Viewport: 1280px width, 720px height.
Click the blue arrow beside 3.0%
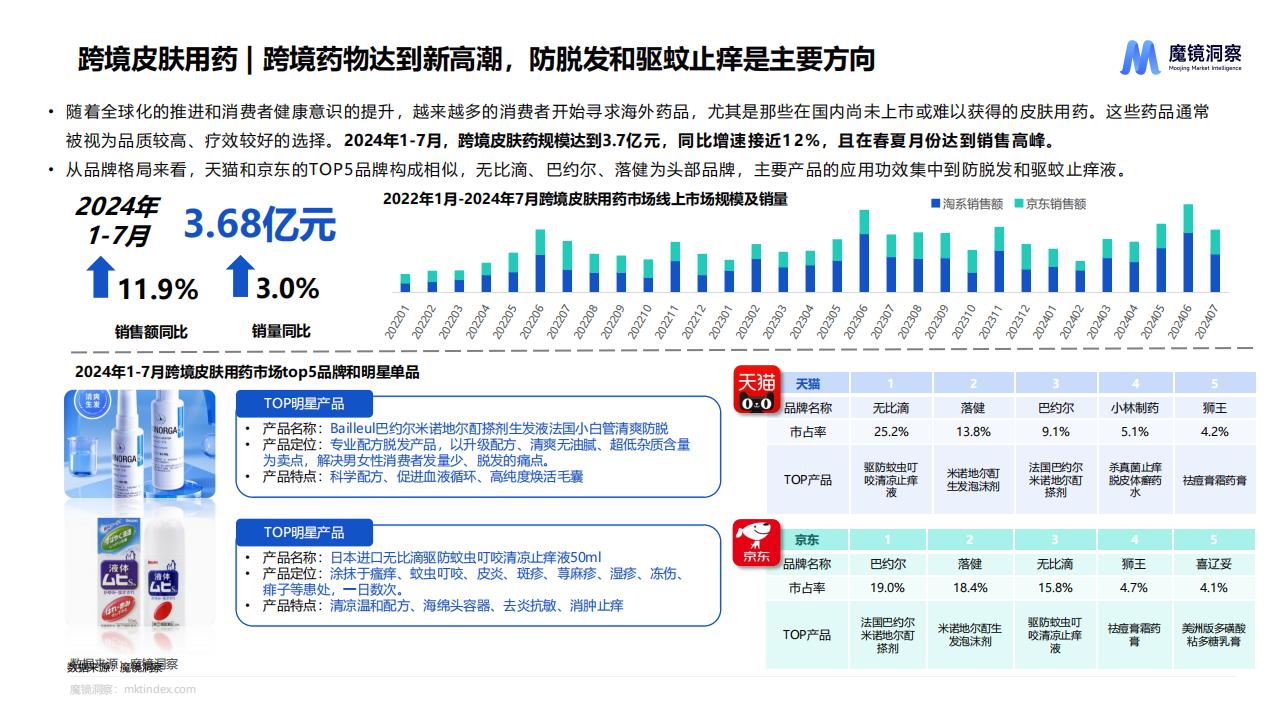click(240, 276)
